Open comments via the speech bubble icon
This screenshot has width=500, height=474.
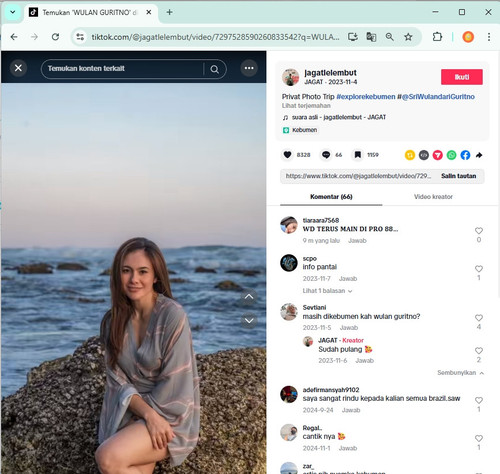pos(326,155)
